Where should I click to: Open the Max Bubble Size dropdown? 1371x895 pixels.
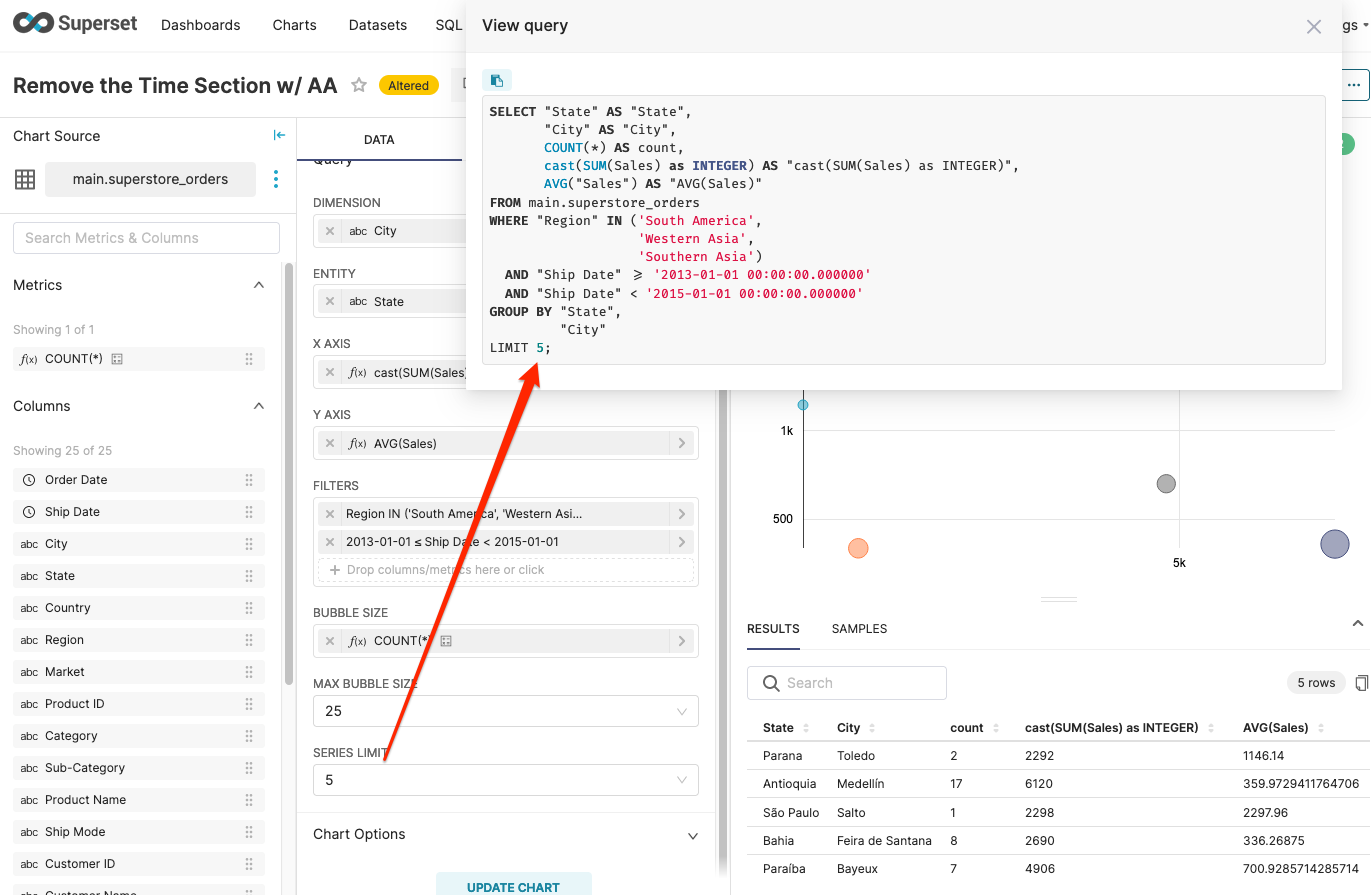[506, 711]
